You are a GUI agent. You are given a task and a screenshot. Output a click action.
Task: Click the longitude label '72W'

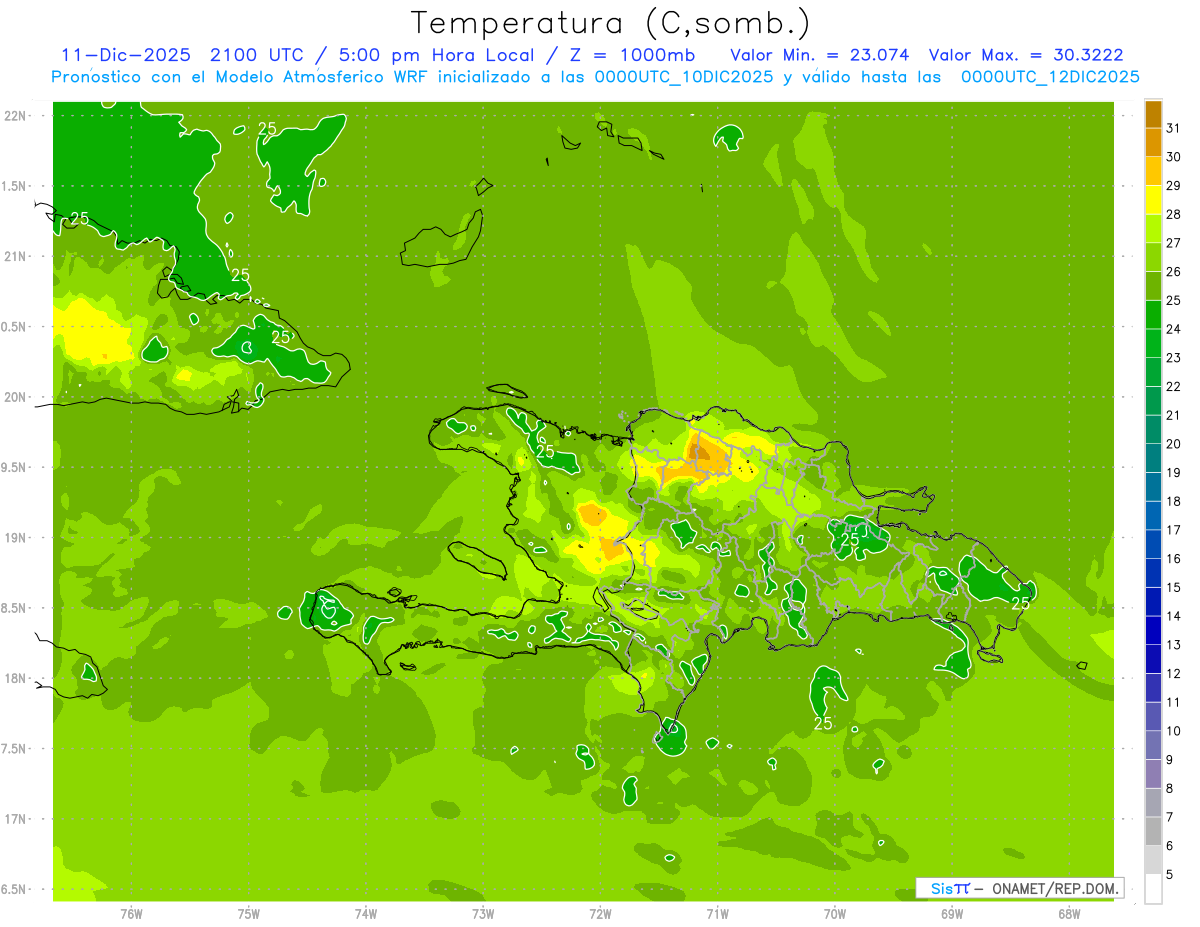tap(600, 913)
